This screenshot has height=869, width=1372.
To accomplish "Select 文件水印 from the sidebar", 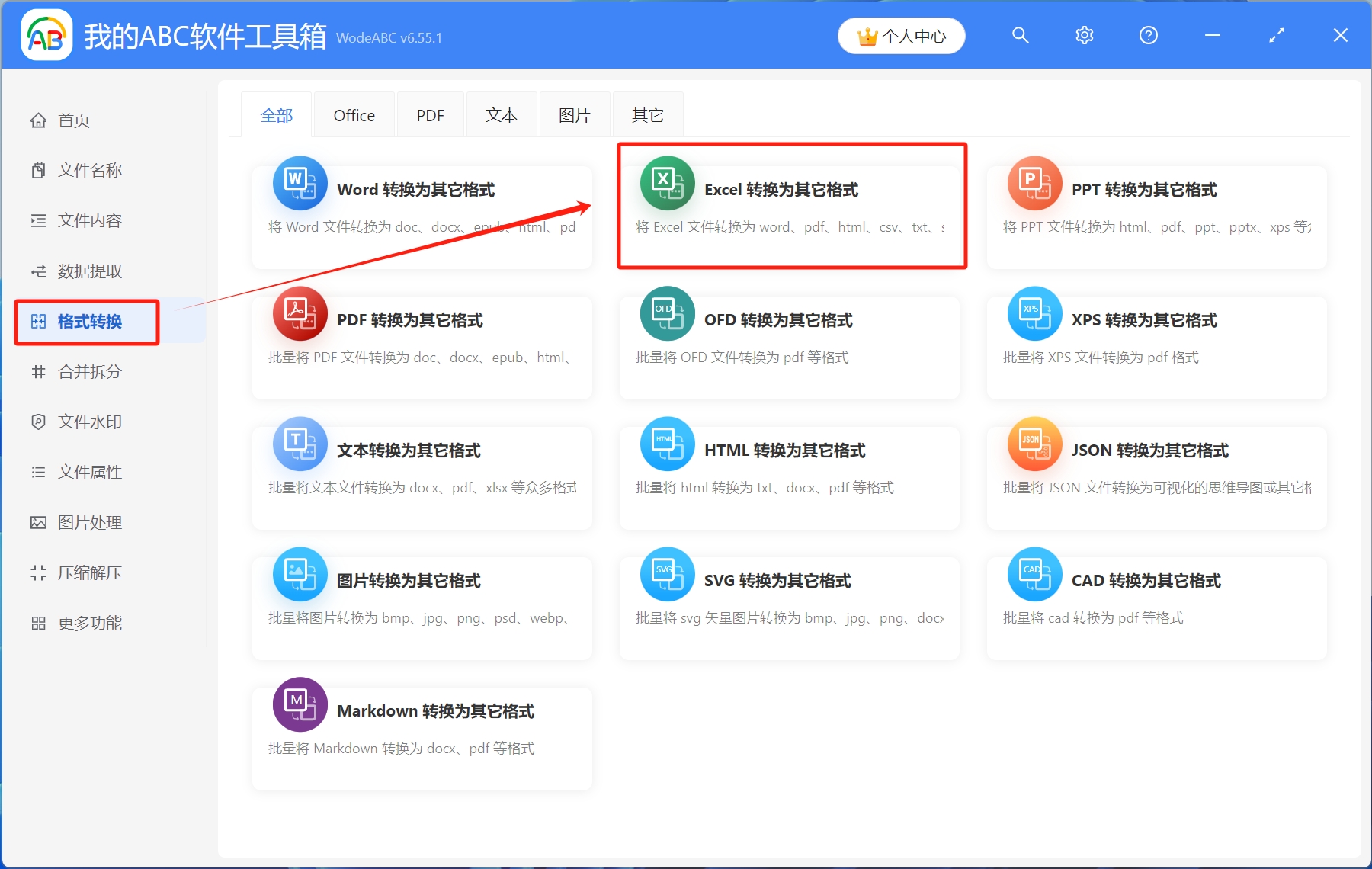I will [88, 422].
